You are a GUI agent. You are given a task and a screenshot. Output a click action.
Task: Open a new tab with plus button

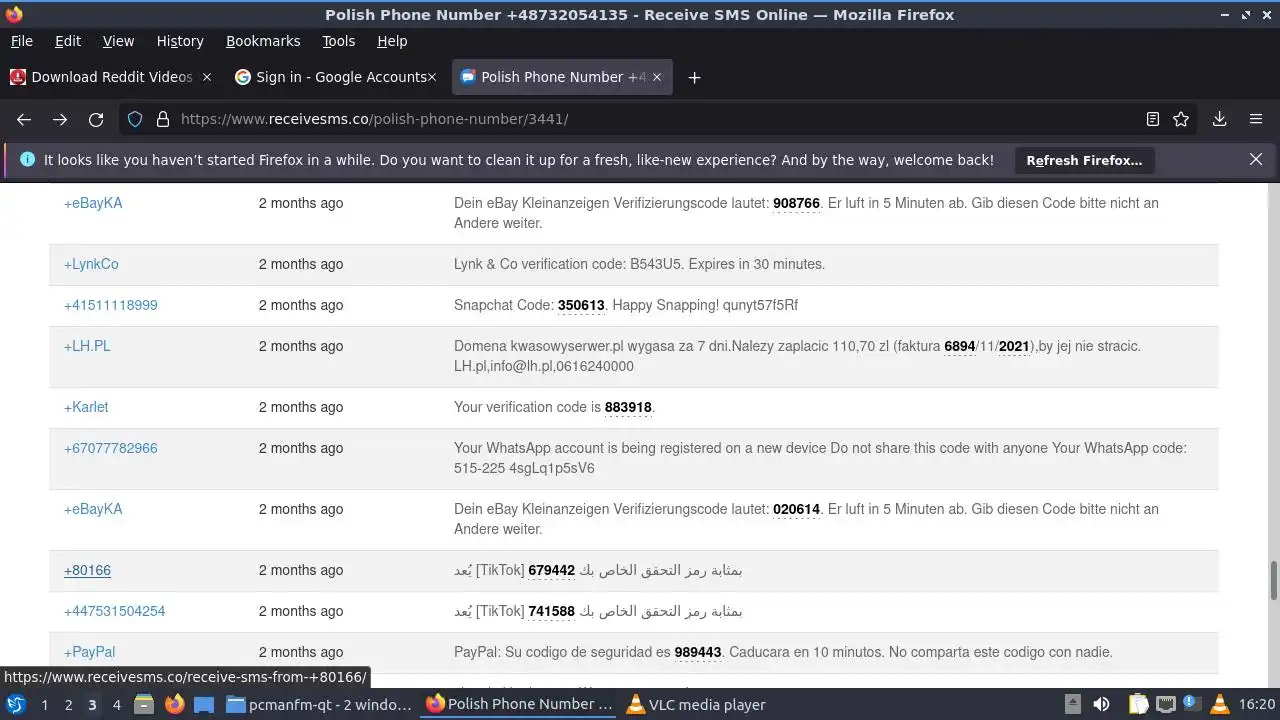(694, 77)
